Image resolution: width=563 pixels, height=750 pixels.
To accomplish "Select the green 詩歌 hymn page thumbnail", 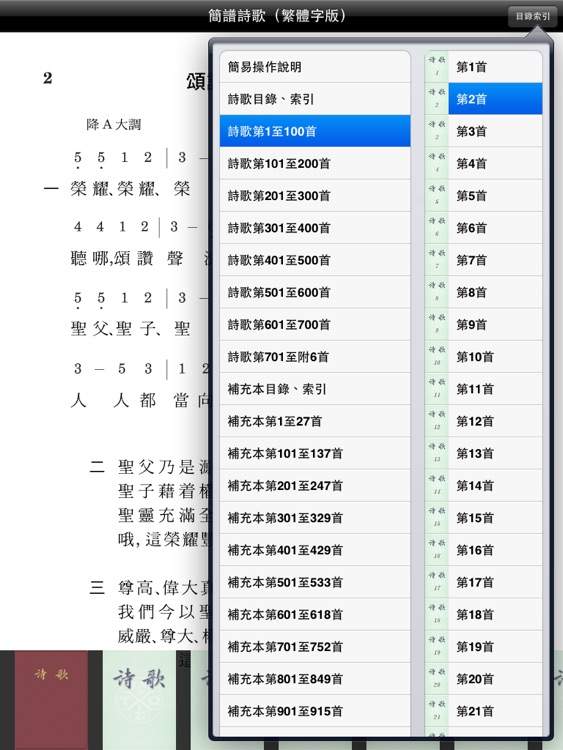I will coord(140,700).
